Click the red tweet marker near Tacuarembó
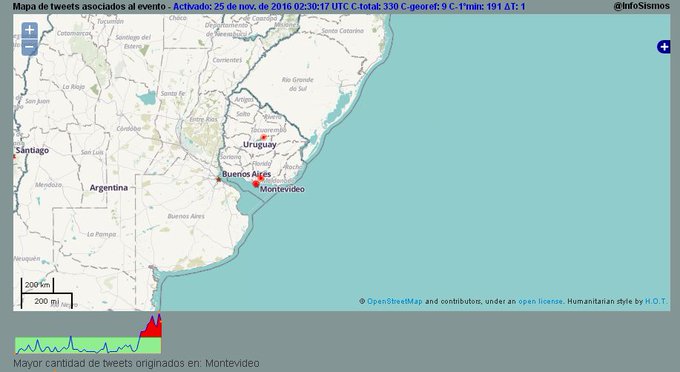Viewport: 680px width, 372px height. click(263, 137)
